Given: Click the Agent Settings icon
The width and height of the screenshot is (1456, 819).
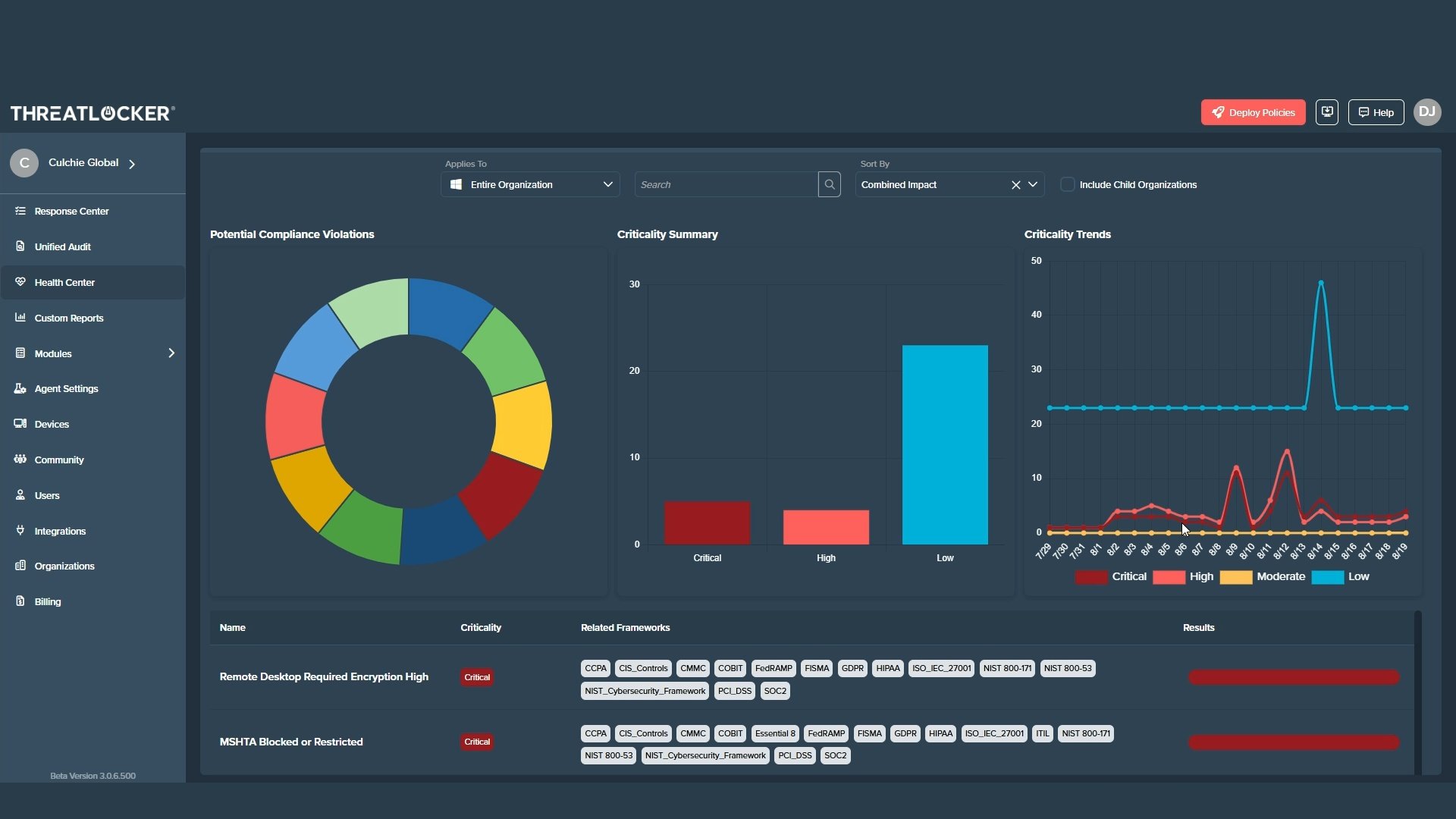Looking at the screenshot, I should pos(20,388).
